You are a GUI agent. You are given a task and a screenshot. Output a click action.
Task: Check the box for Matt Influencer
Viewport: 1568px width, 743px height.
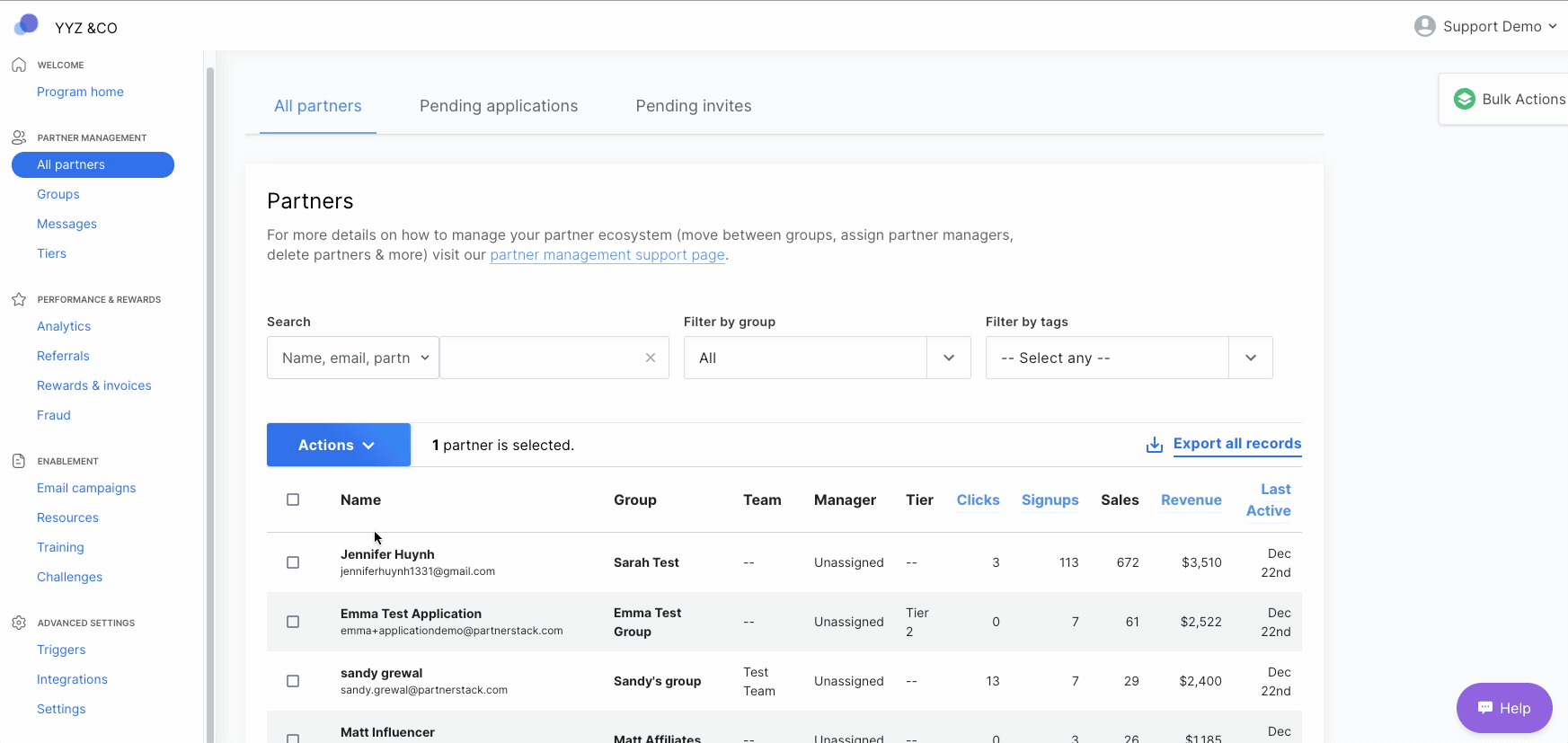293,739
